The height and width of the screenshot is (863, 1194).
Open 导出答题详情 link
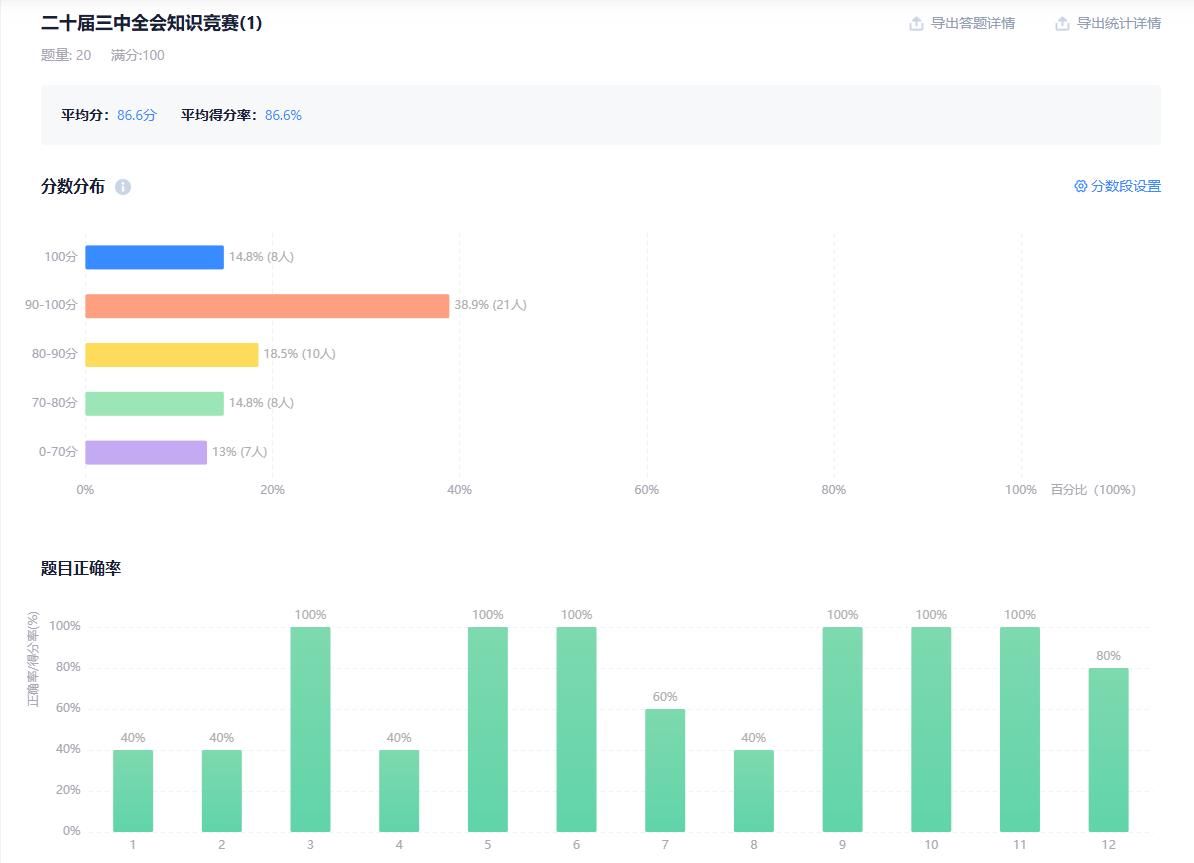click(x=972, y=24)
